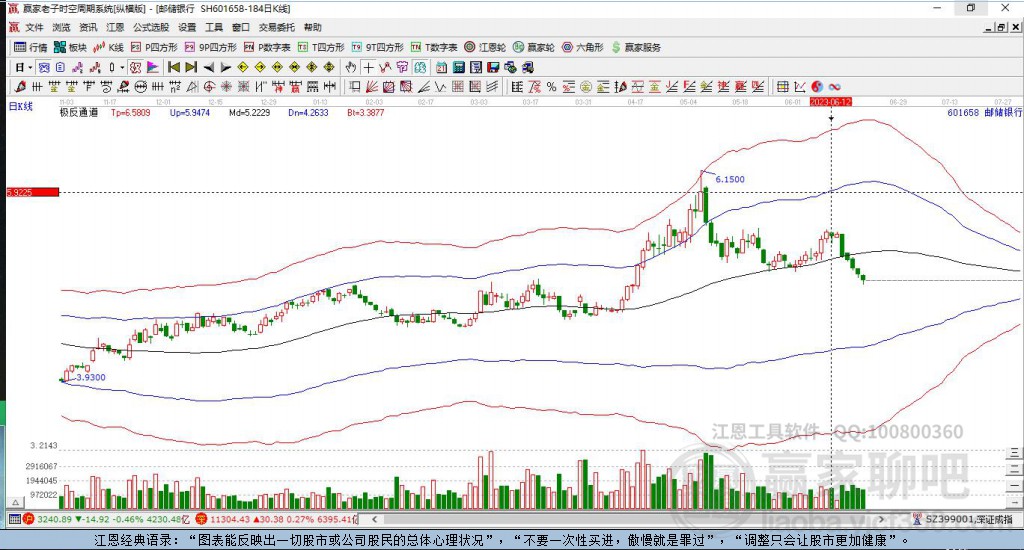Viewport: 1024px width, 550px height.
Task: Switch to the K线 chart view
Action: coord(108,47)
